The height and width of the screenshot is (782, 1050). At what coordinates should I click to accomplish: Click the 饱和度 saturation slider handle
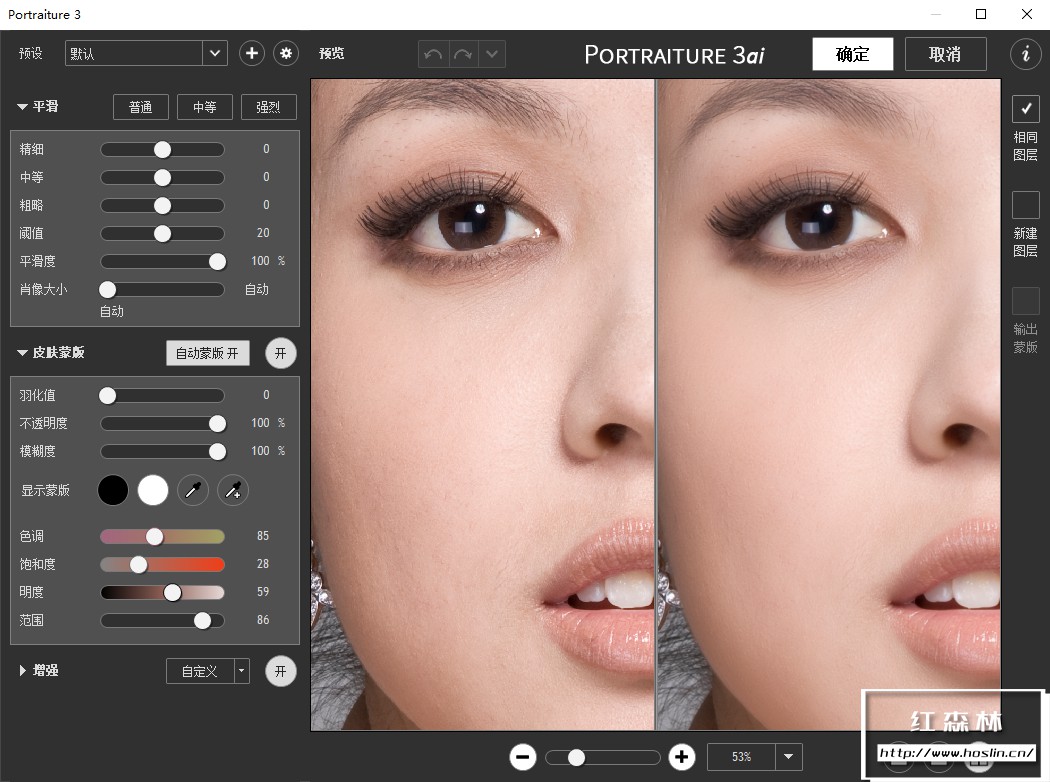coord(138,564)
